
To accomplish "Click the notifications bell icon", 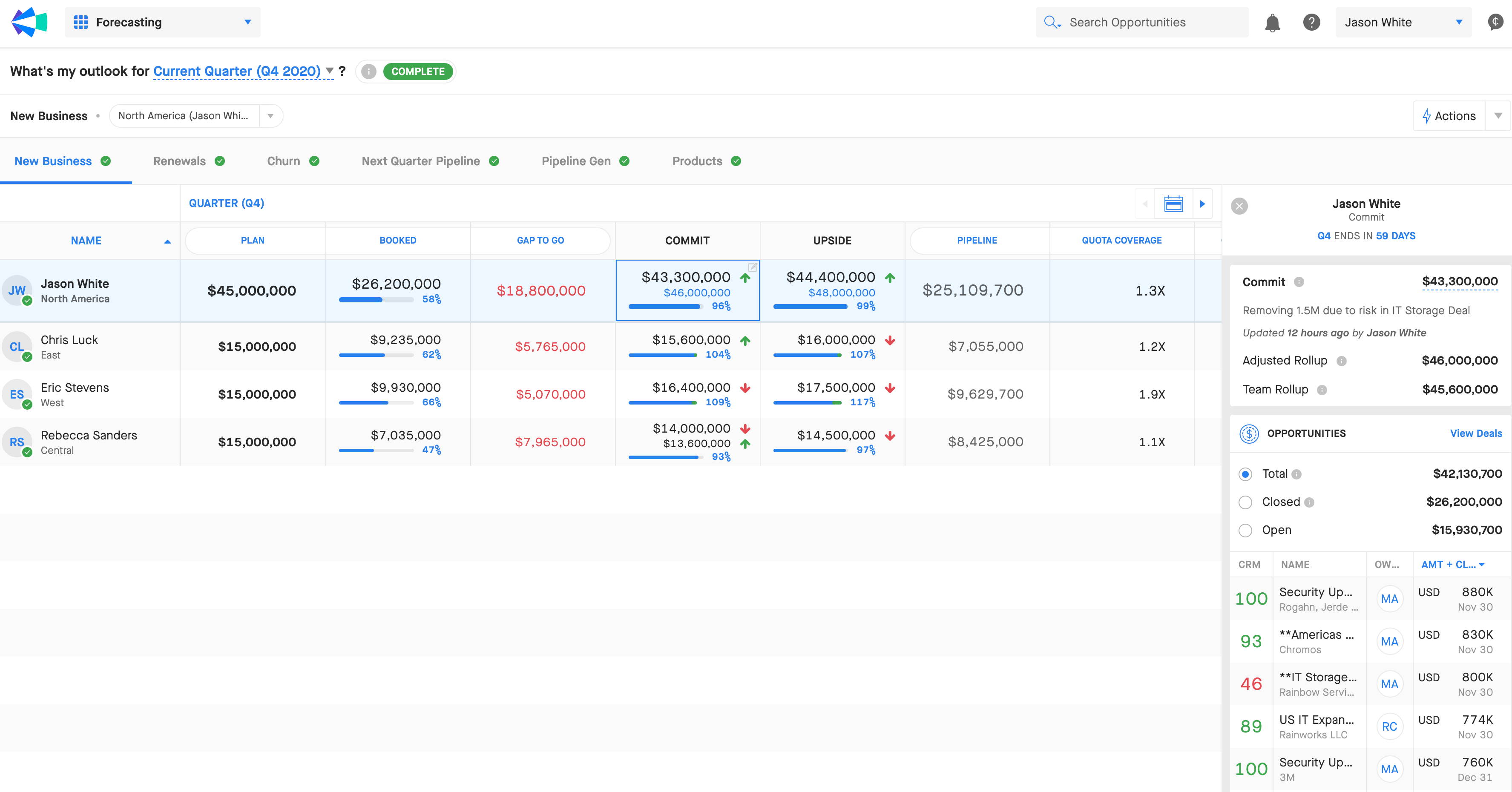I will coord(1272,23).
